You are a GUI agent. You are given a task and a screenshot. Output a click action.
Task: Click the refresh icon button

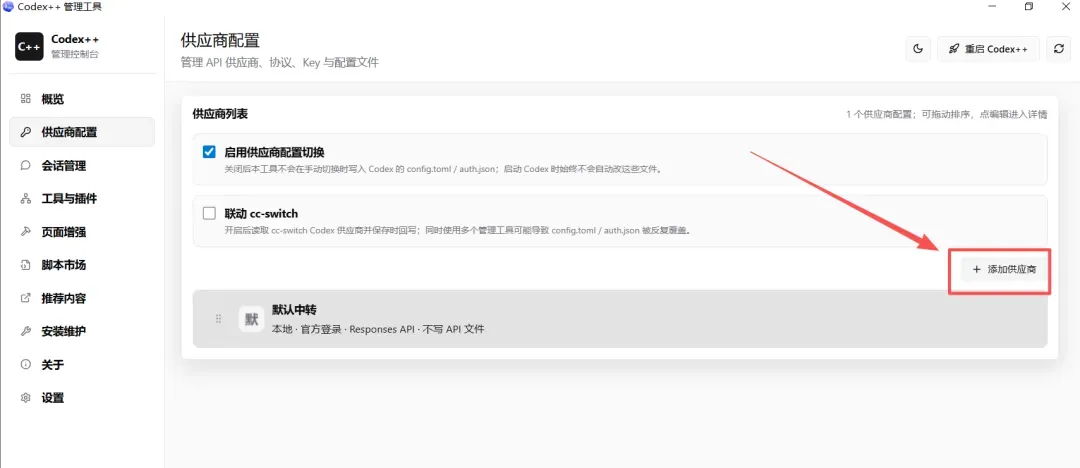coord(1059,49)
